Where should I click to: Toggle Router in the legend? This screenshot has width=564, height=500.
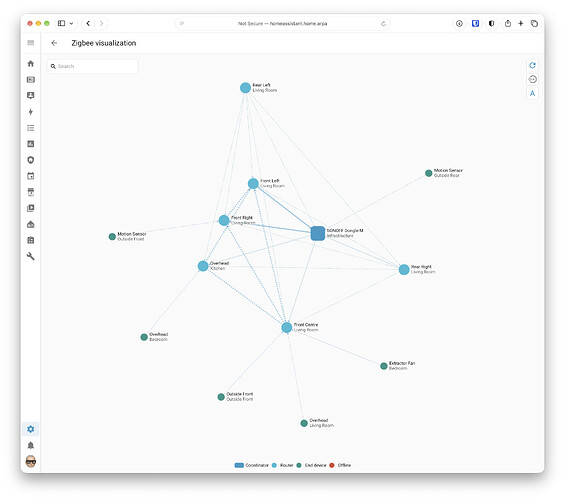tap(283, 465)
